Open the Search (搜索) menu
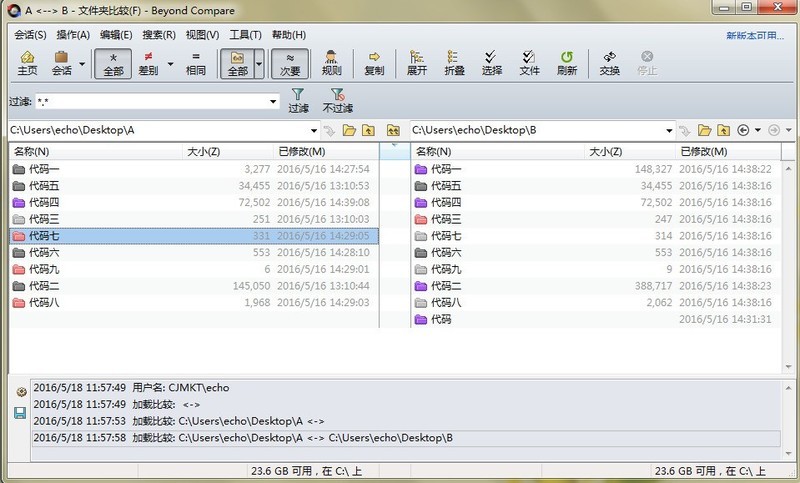Viewport: 800px width, 483px height. [x=159, y=35]
